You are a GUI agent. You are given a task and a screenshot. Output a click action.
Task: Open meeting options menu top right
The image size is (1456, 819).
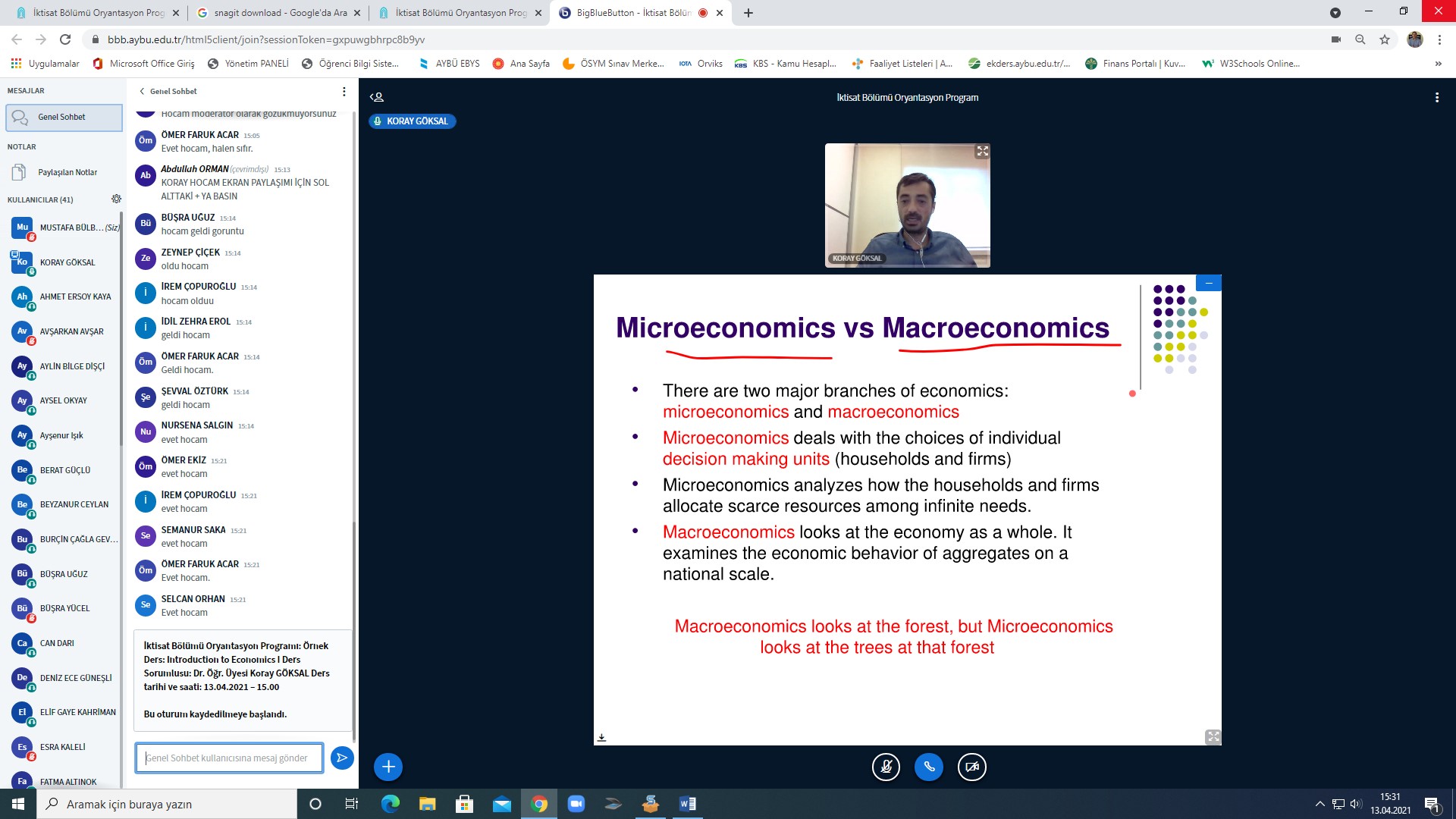point(1436,97)
